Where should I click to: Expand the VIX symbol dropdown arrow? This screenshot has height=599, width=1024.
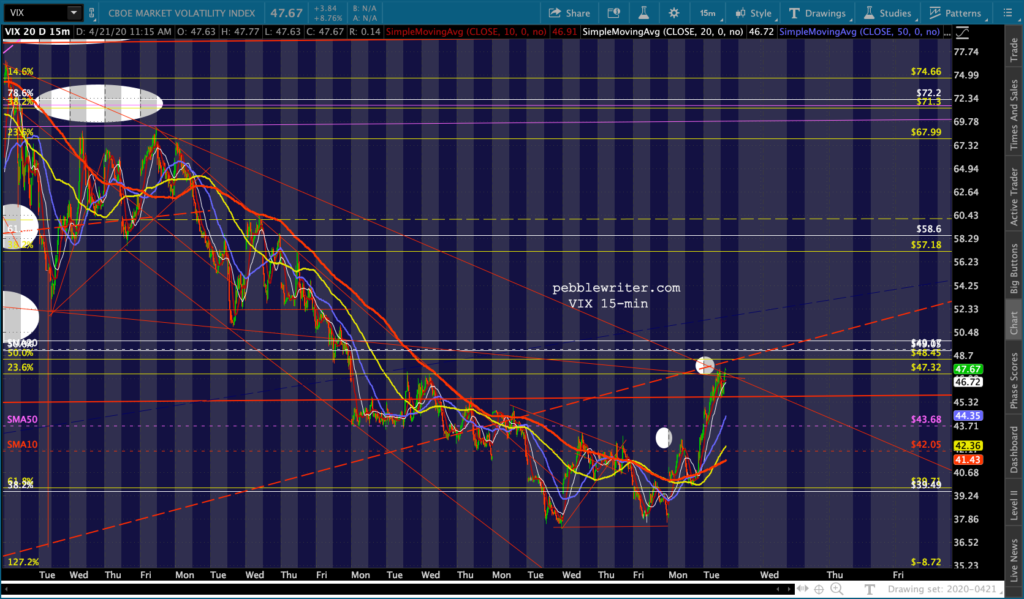click(74, 13)
